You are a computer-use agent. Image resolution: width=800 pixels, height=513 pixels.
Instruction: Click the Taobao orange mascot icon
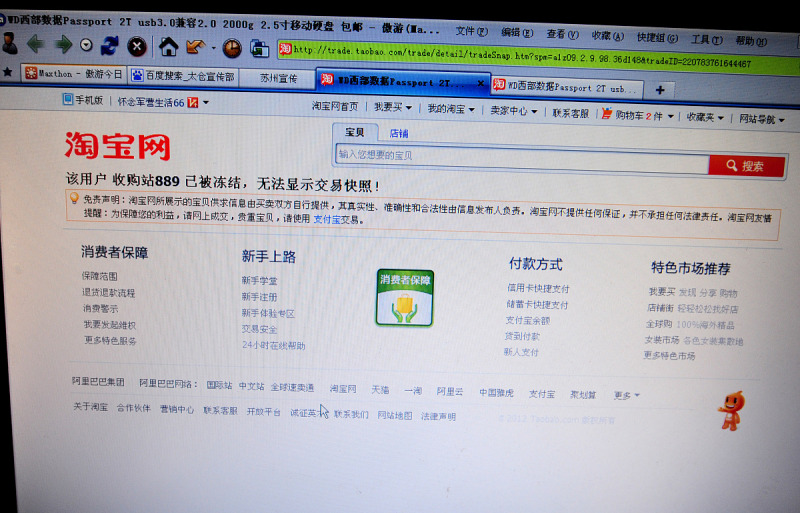click(732, 410)
